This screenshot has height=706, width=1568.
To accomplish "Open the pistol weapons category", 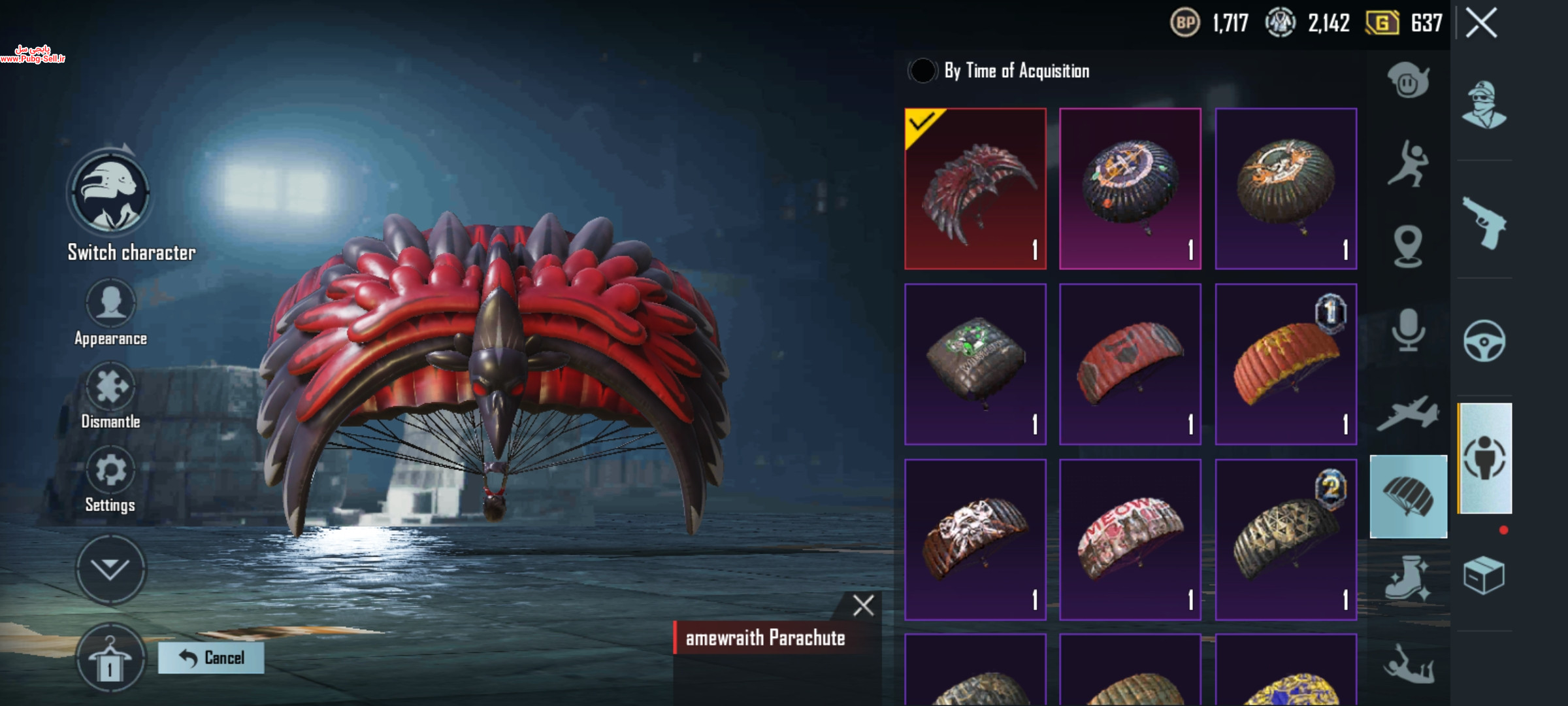I will pyautogui.click(x=1484, y=223).
